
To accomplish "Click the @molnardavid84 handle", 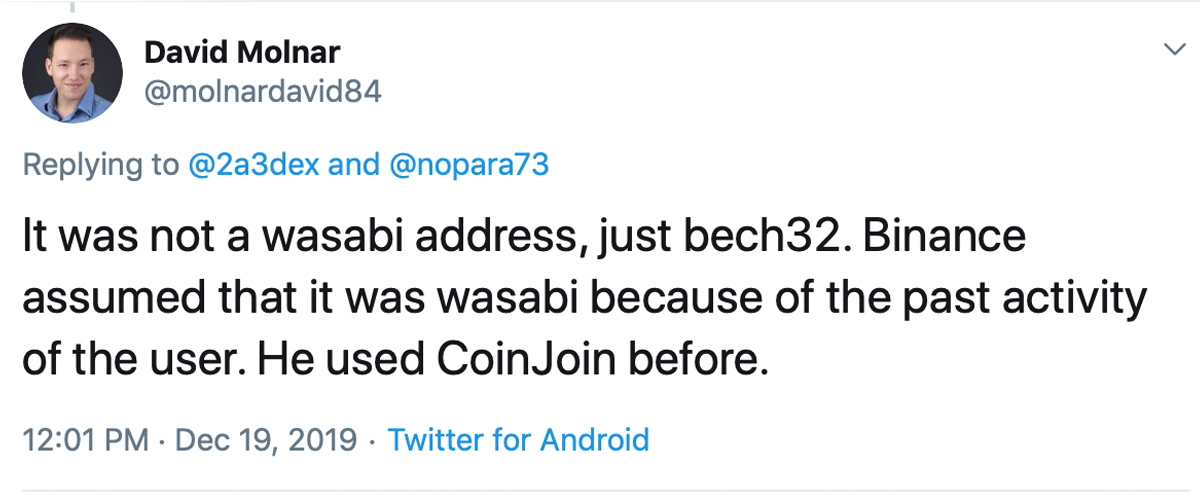I will point(263,93).
